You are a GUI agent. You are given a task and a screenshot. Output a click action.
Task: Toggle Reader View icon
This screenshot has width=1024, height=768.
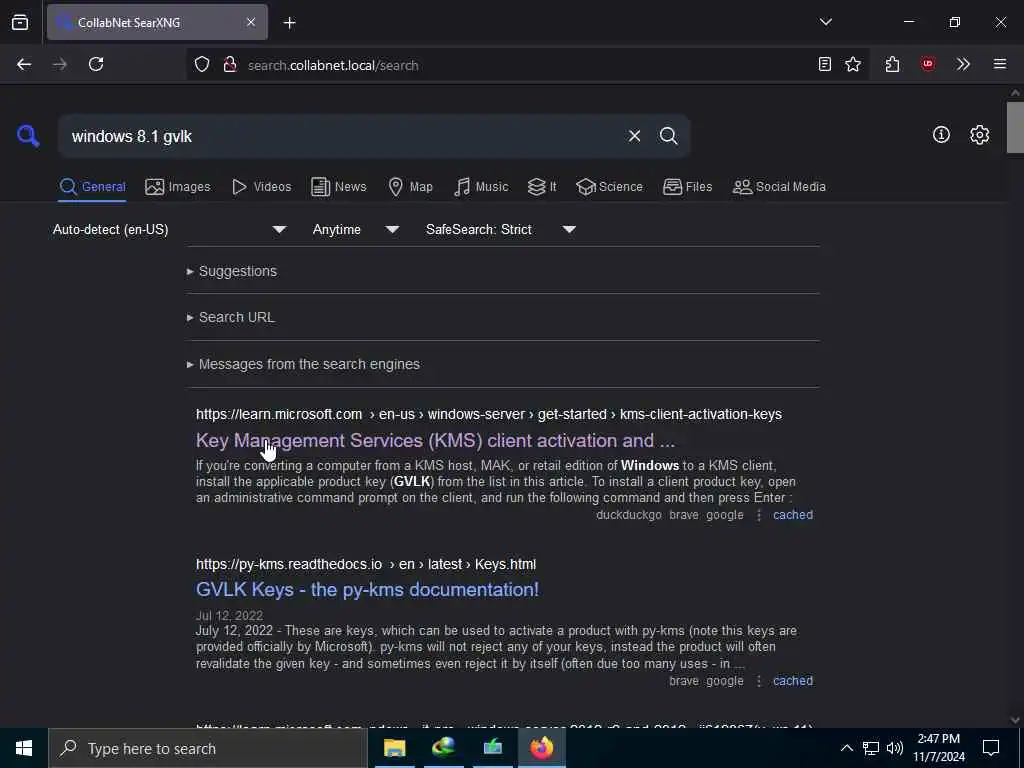coord(825,64)
